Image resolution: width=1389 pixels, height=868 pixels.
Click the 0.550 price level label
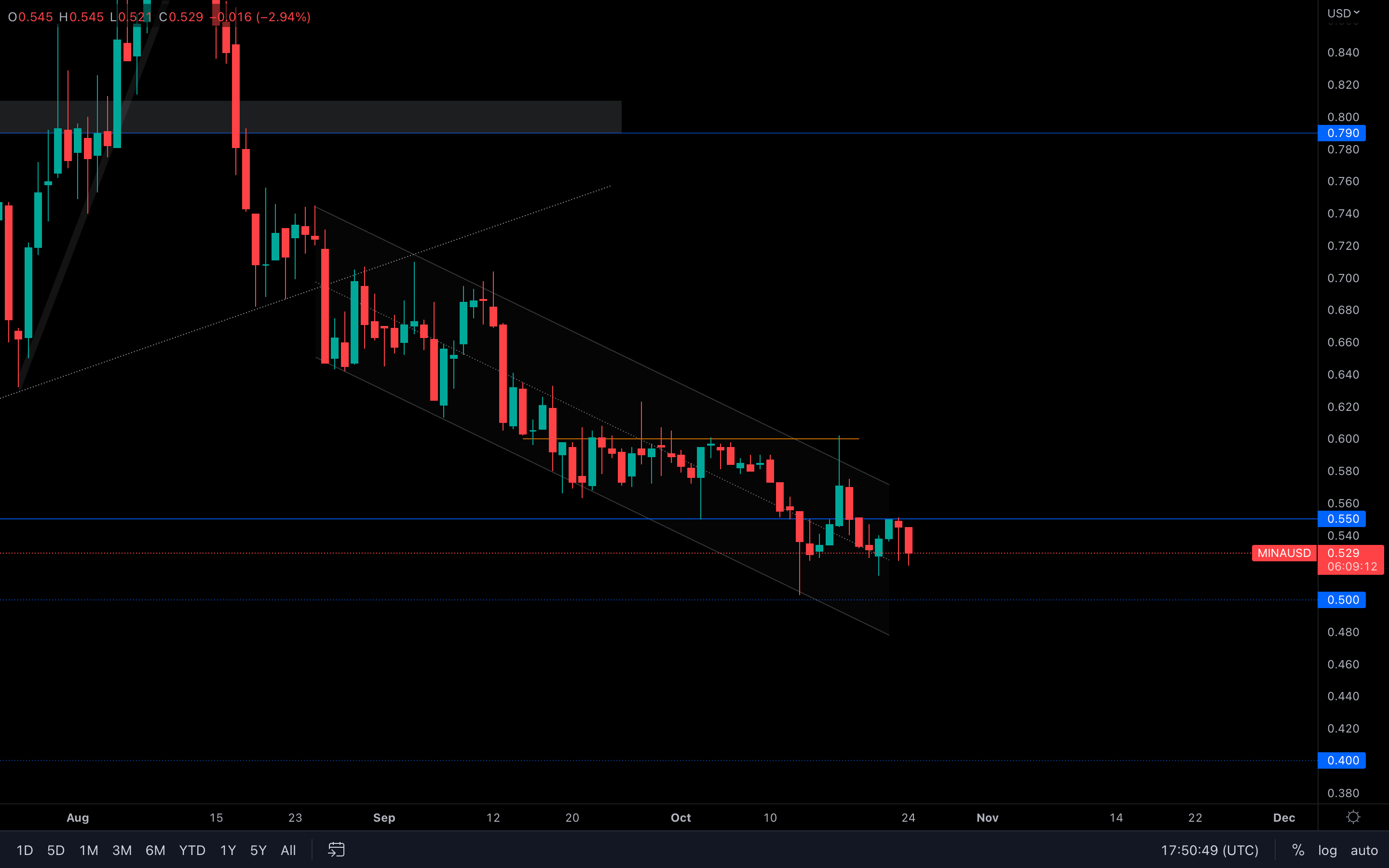tap(1343, 519)
